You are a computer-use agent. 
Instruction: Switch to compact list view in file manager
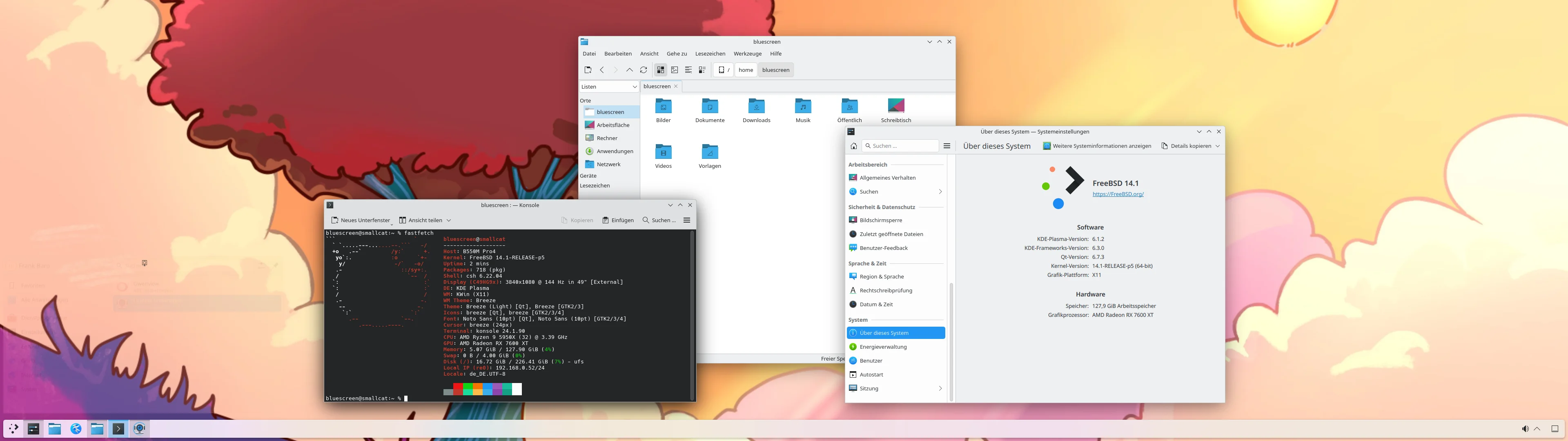tap(688, 70)
